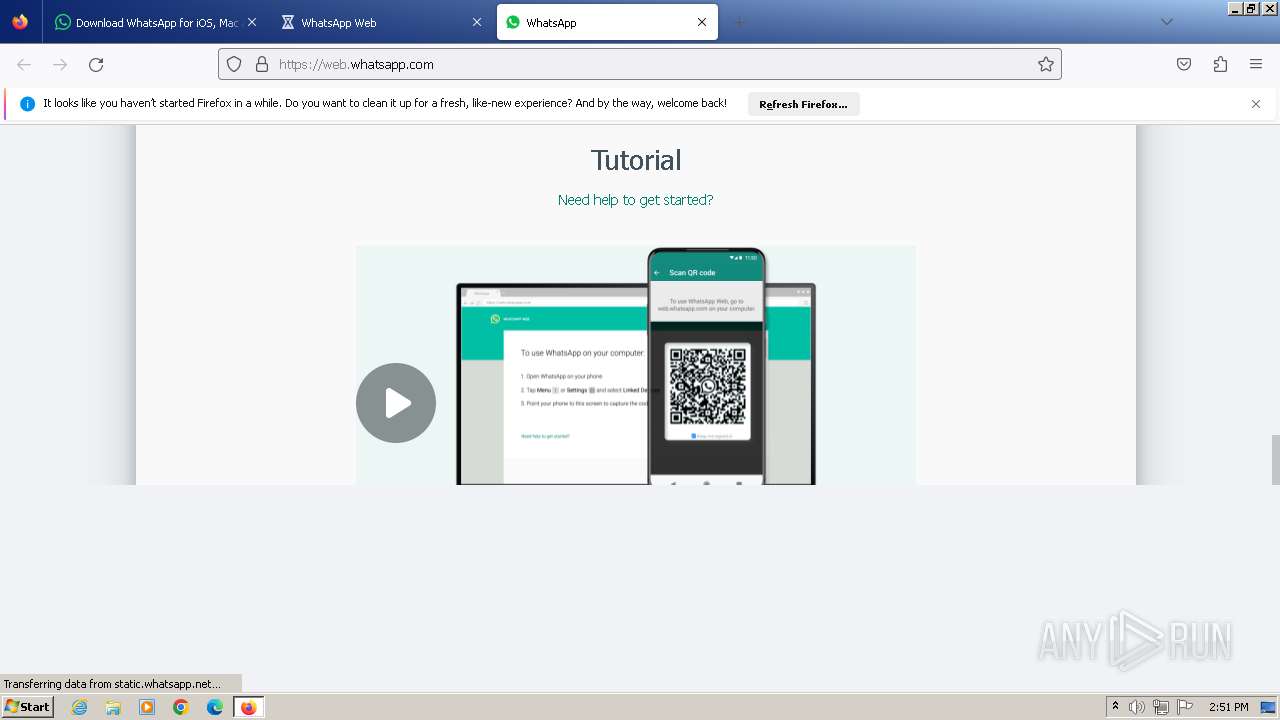The height and width of the screenshot is (720, 1280).
Task: Focus the address bar showing web.whatsapp.com
Action: pos(640,64)
